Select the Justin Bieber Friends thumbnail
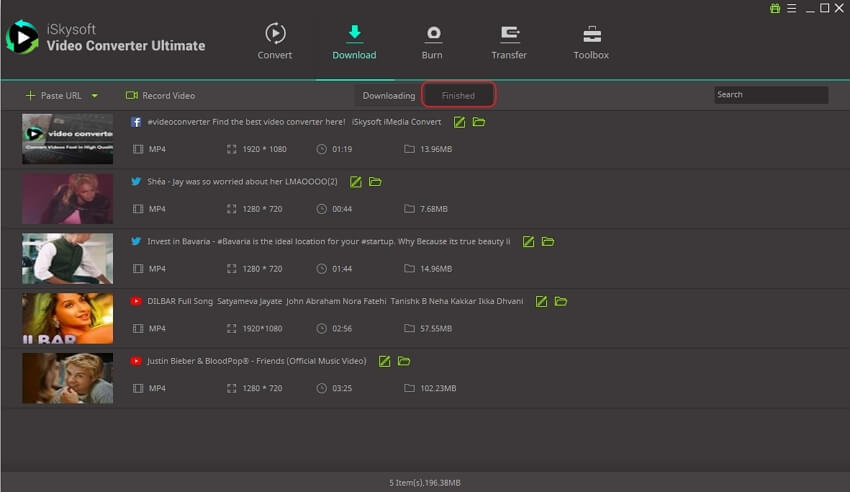Image resolution: width=850 pixels, height=492 pixels. pyautogui.click(x=67, y=378)
